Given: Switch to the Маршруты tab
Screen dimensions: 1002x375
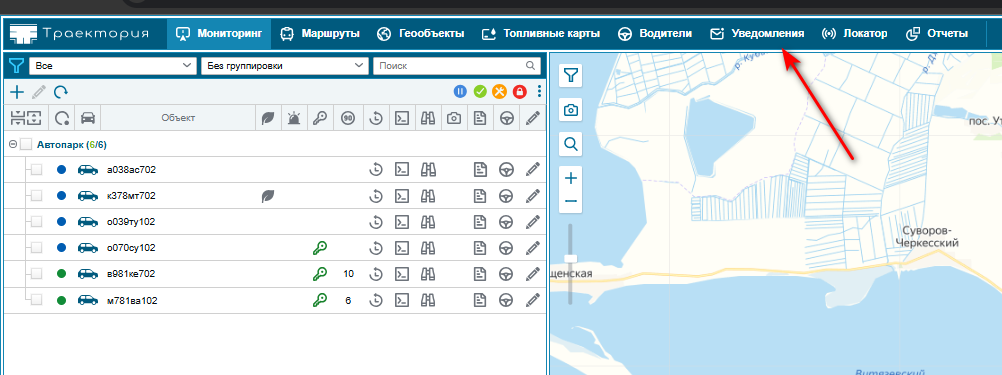Looking at the screenshot, I should [320, 34].
